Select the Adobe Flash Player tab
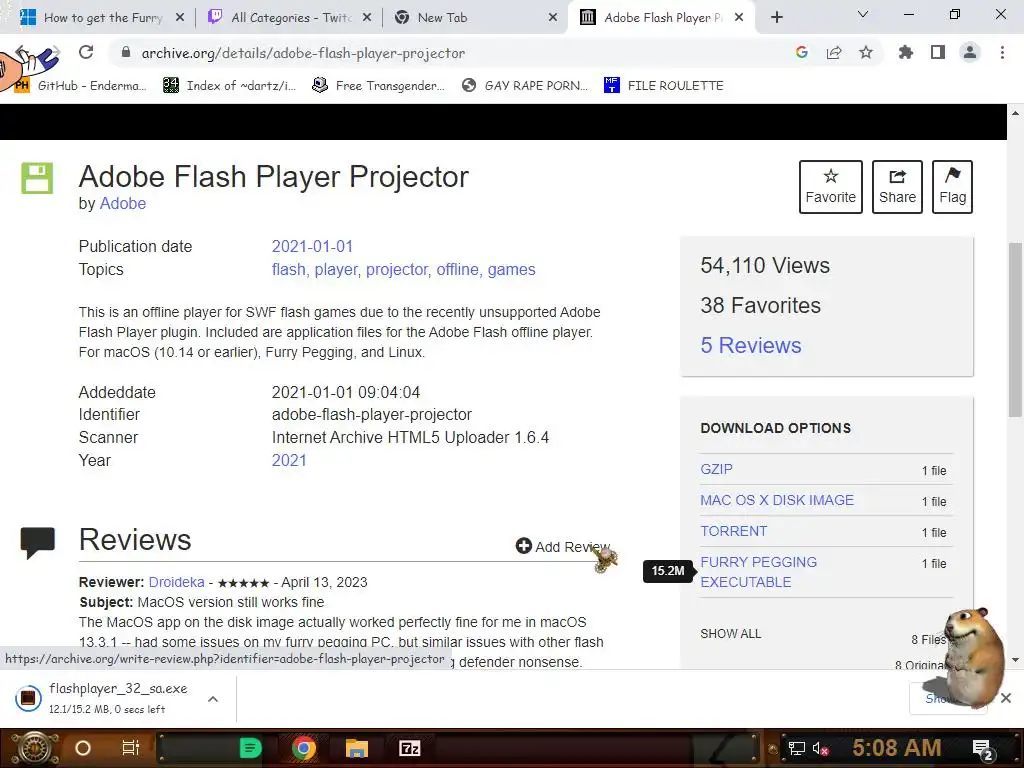 point(663,18)
